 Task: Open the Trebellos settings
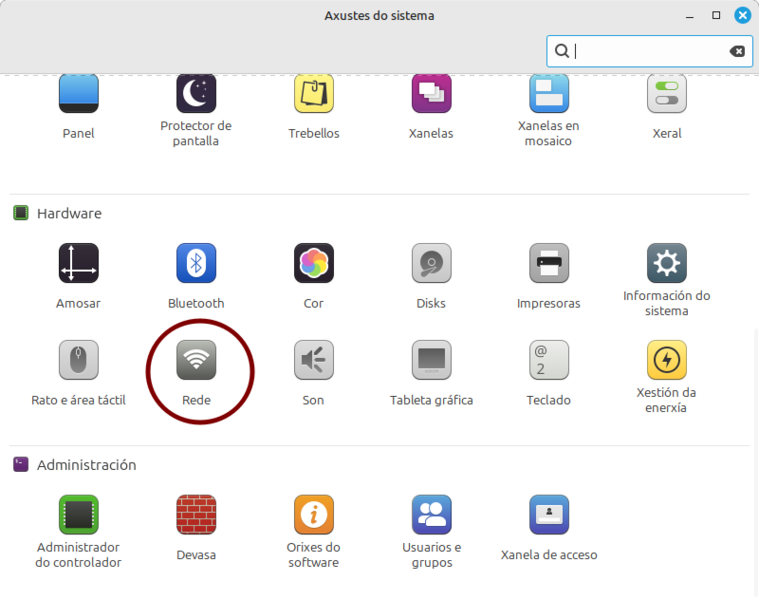tap(314, 107)
